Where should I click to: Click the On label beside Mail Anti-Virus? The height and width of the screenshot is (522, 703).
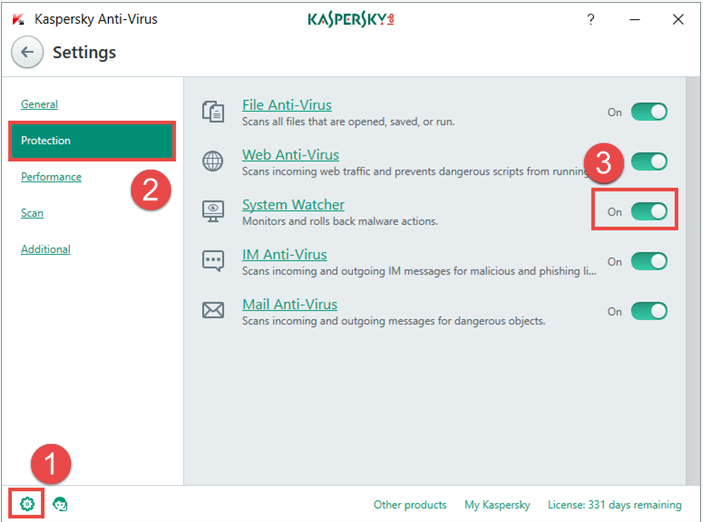[x=615, y=311]
